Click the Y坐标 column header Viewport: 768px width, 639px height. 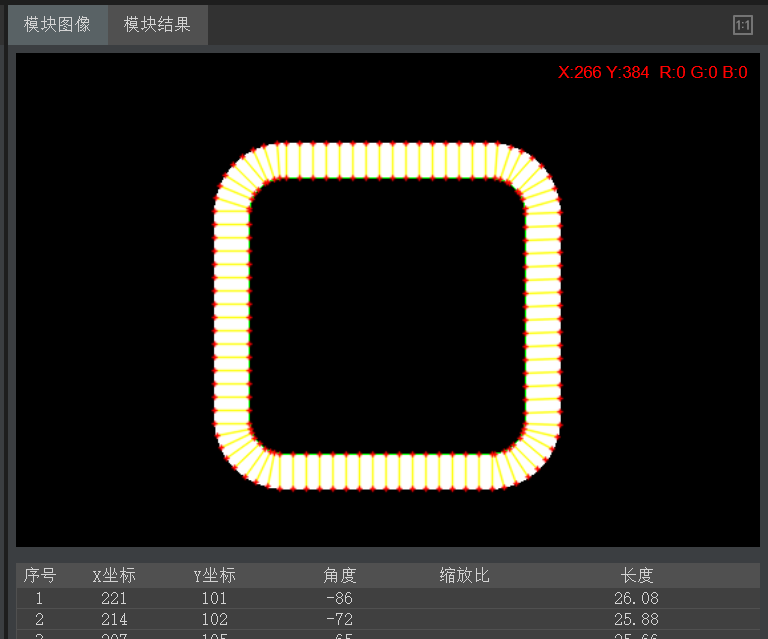point(215,575)
